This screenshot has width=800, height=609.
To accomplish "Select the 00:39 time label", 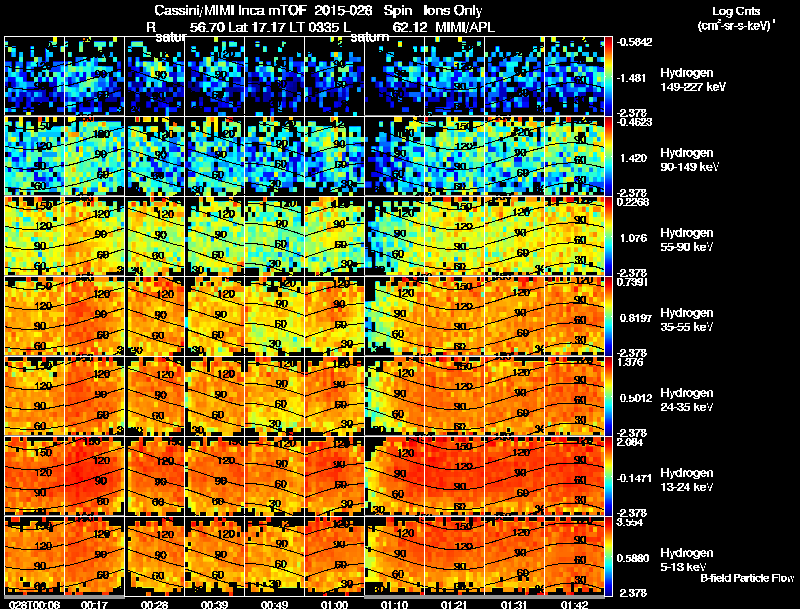I will [x=214, y=604].
